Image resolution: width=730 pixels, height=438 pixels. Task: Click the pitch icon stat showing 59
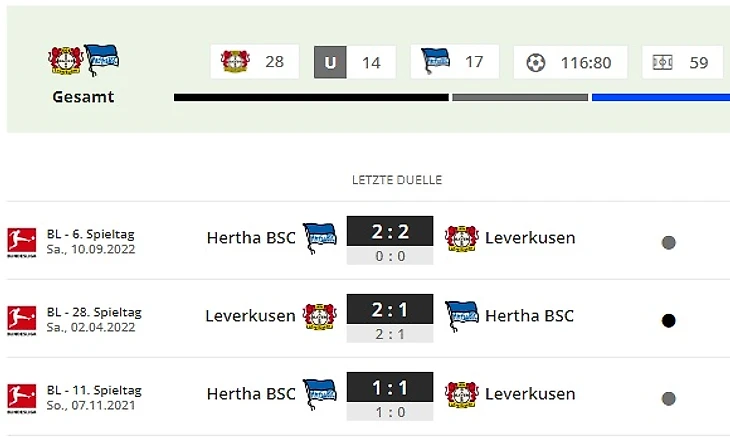(x=682, y=62)
